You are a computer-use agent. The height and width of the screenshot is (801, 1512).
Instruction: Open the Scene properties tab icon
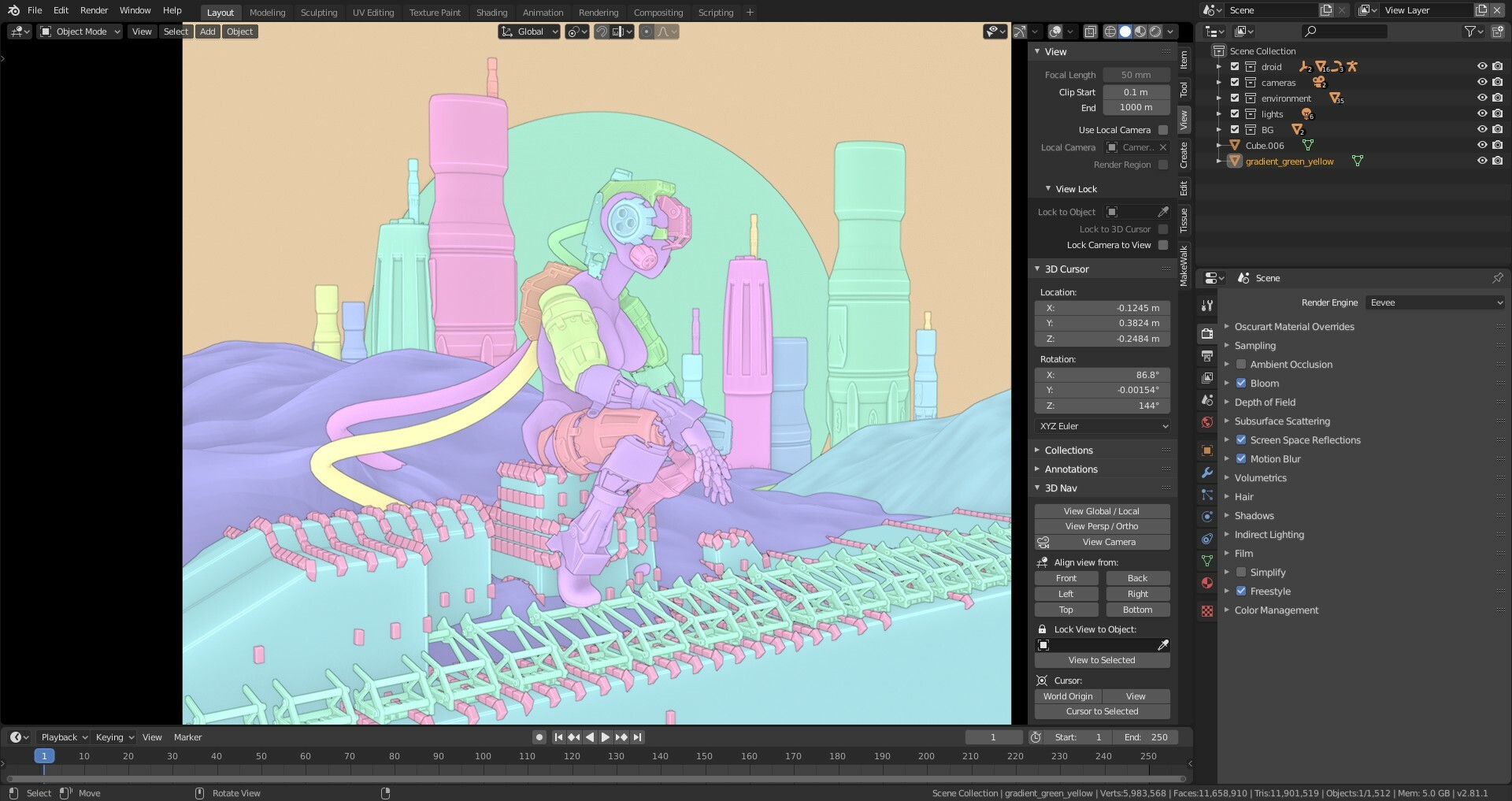point(1206,400)
